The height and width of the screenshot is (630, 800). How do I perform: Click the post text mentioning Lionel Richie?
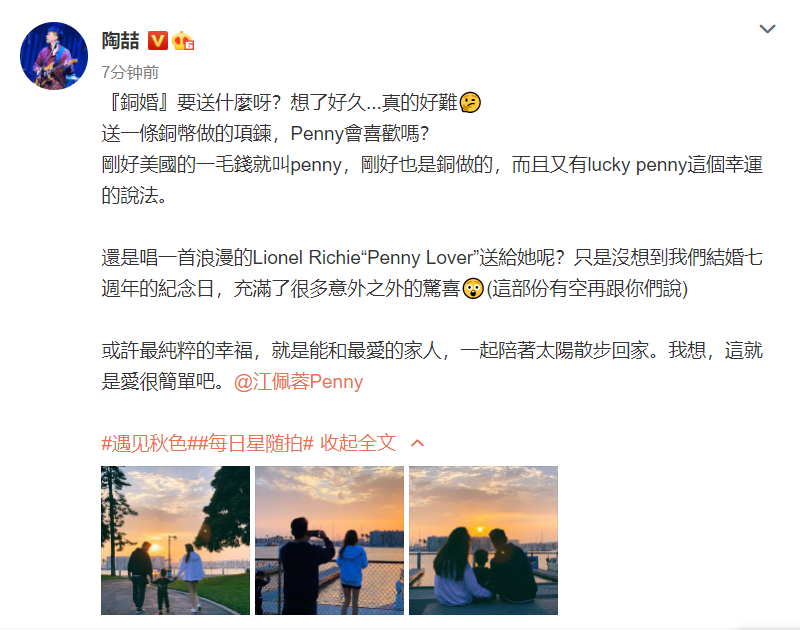pyautogui.click(x=432, y=273)
